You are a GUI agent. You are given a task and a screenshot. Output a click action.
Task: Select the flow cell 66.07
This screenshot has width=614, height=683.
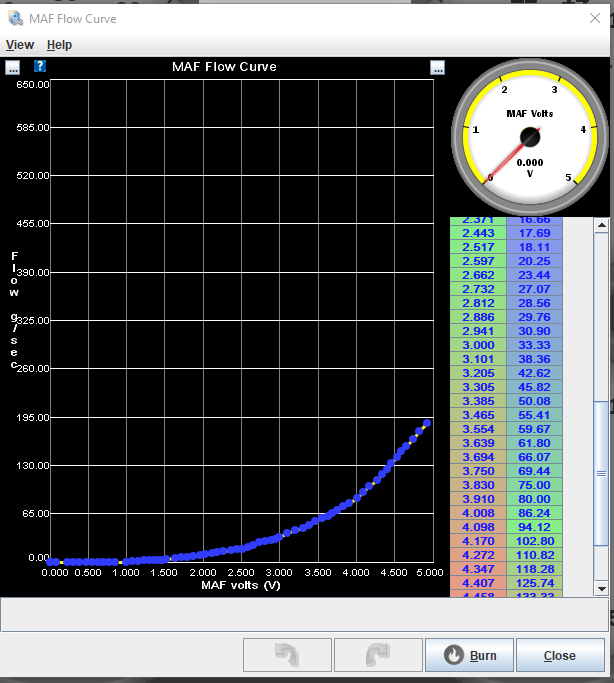pos(534,457)
